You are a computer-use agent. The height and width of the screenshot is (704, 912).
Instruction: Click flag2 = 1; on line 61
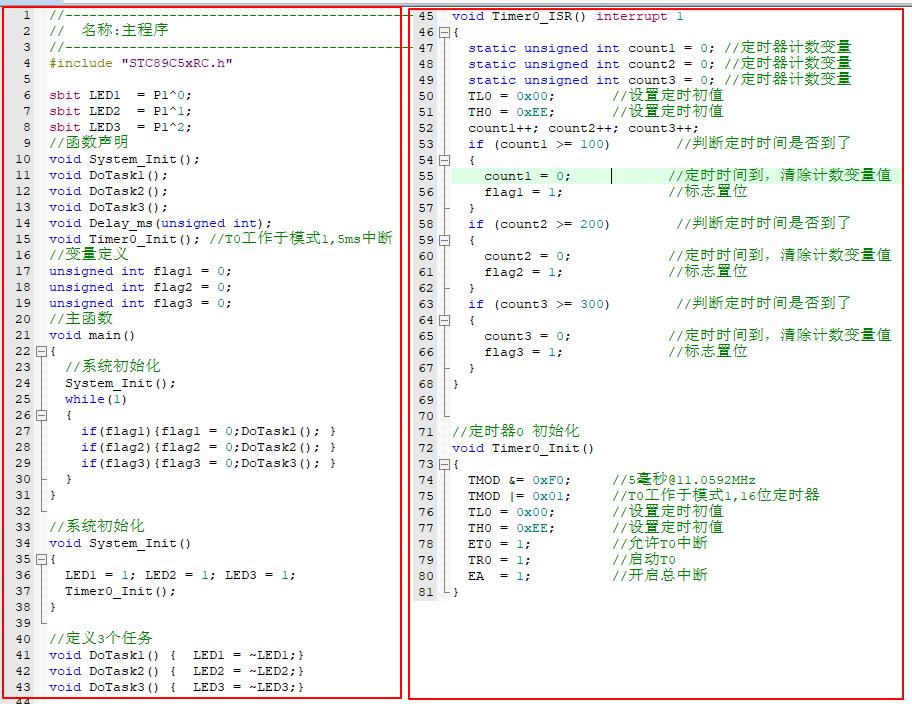click(x=523, y=272)
